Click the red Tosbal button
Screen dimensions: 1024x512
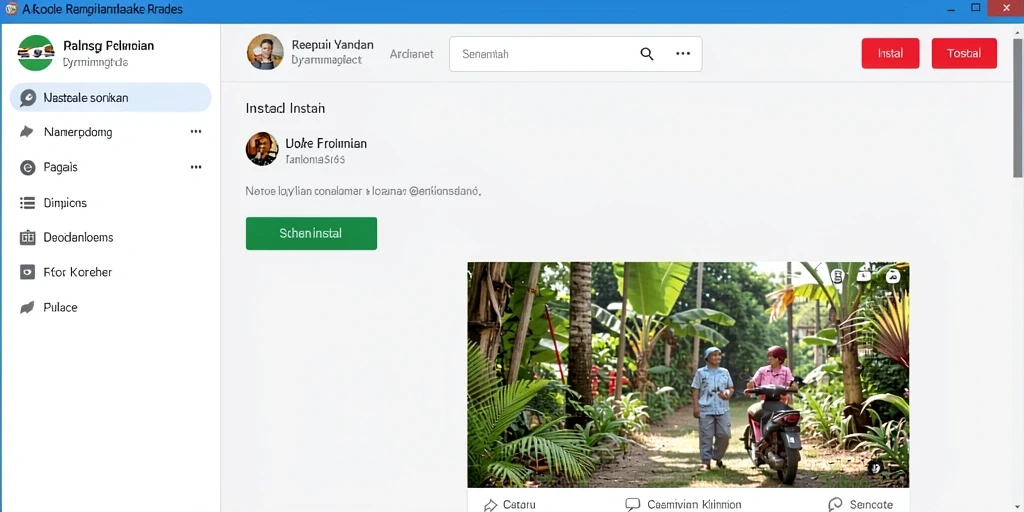click(x=964, y=53)
